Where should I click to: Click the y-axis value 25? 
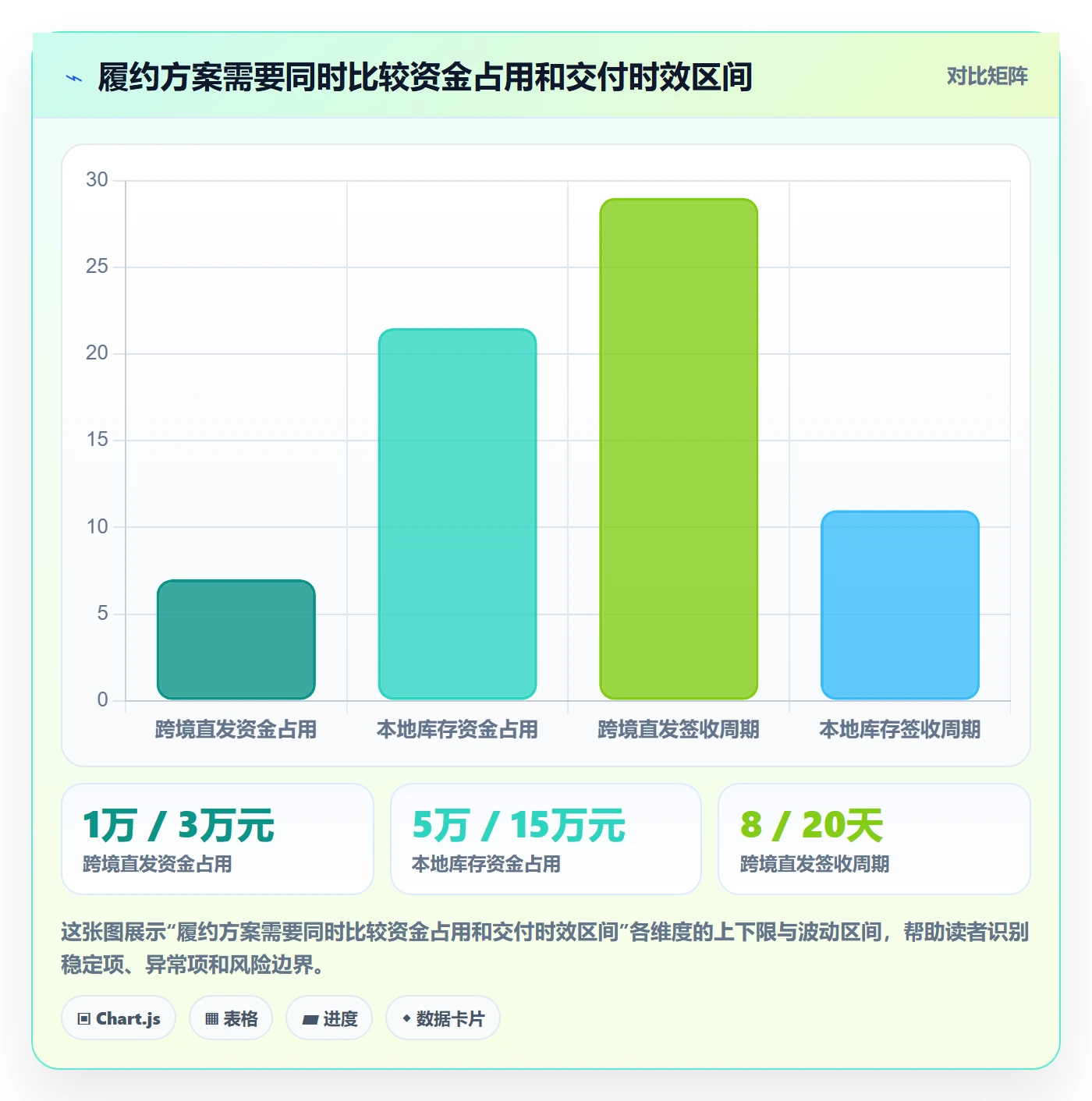pyautogui.click(x=97, y=267)
